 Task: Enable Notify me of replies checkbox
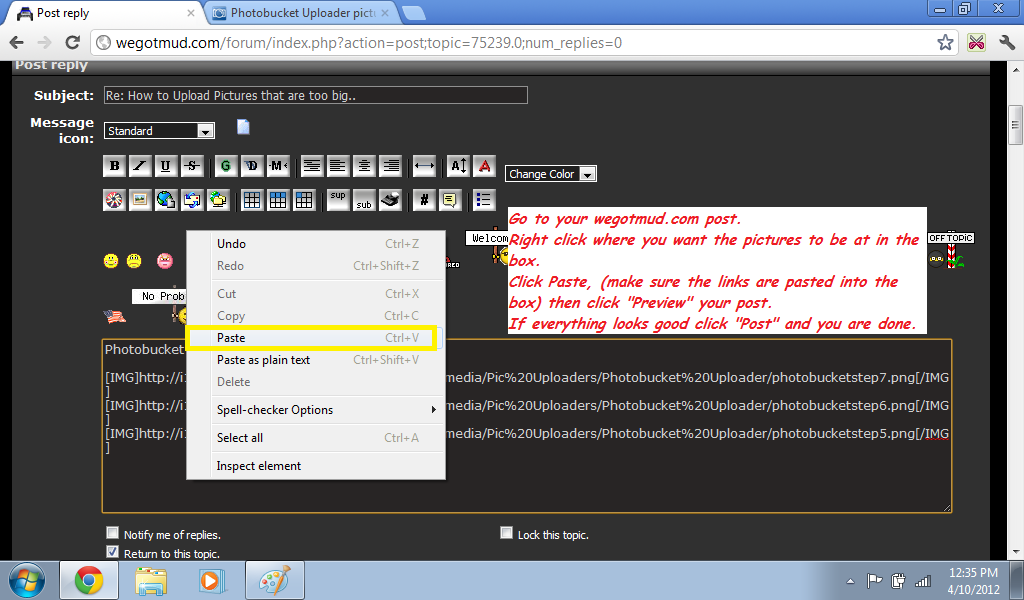(x=111, y=534)
